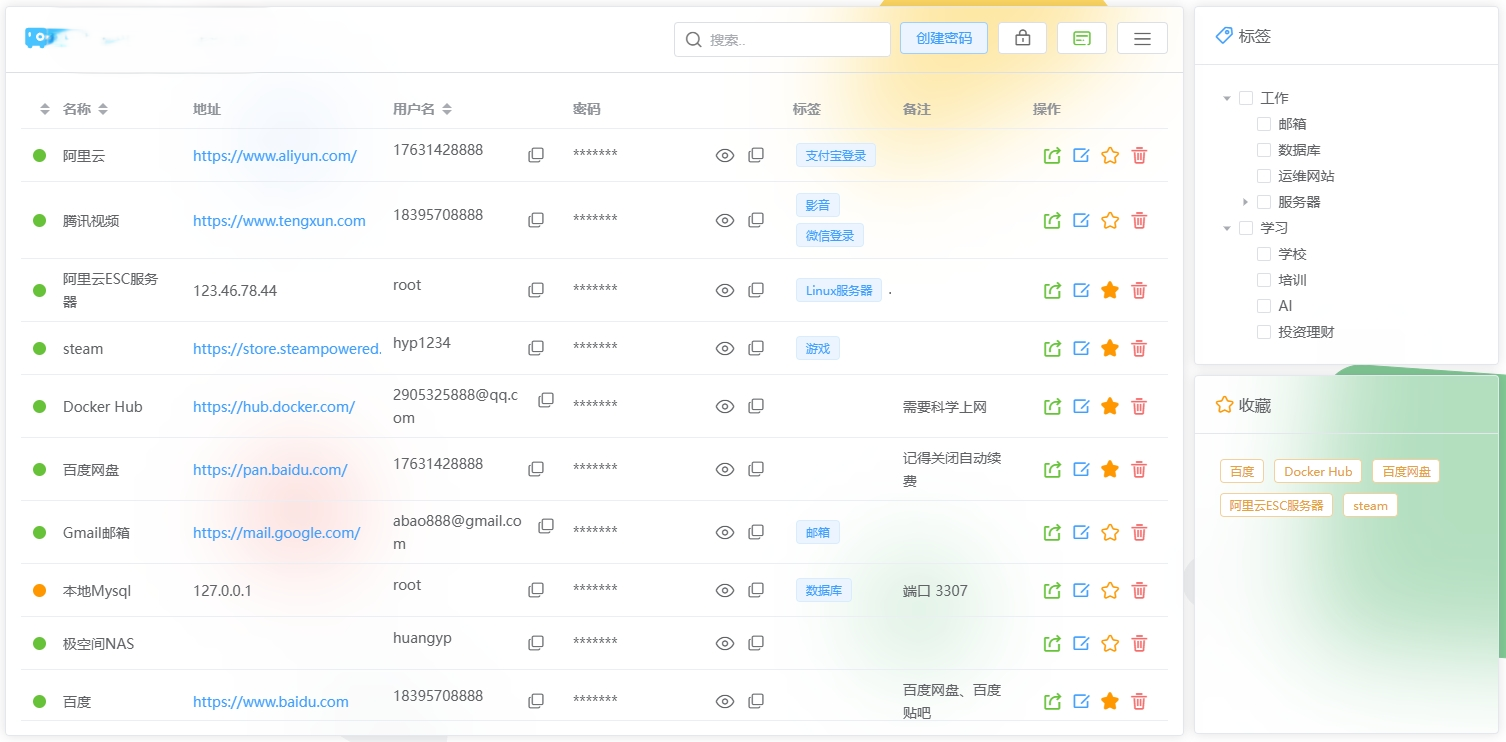Reveal the Gmail邮箱 password with the eye icon
This screenshot has width=1506, height=742.
724,532
